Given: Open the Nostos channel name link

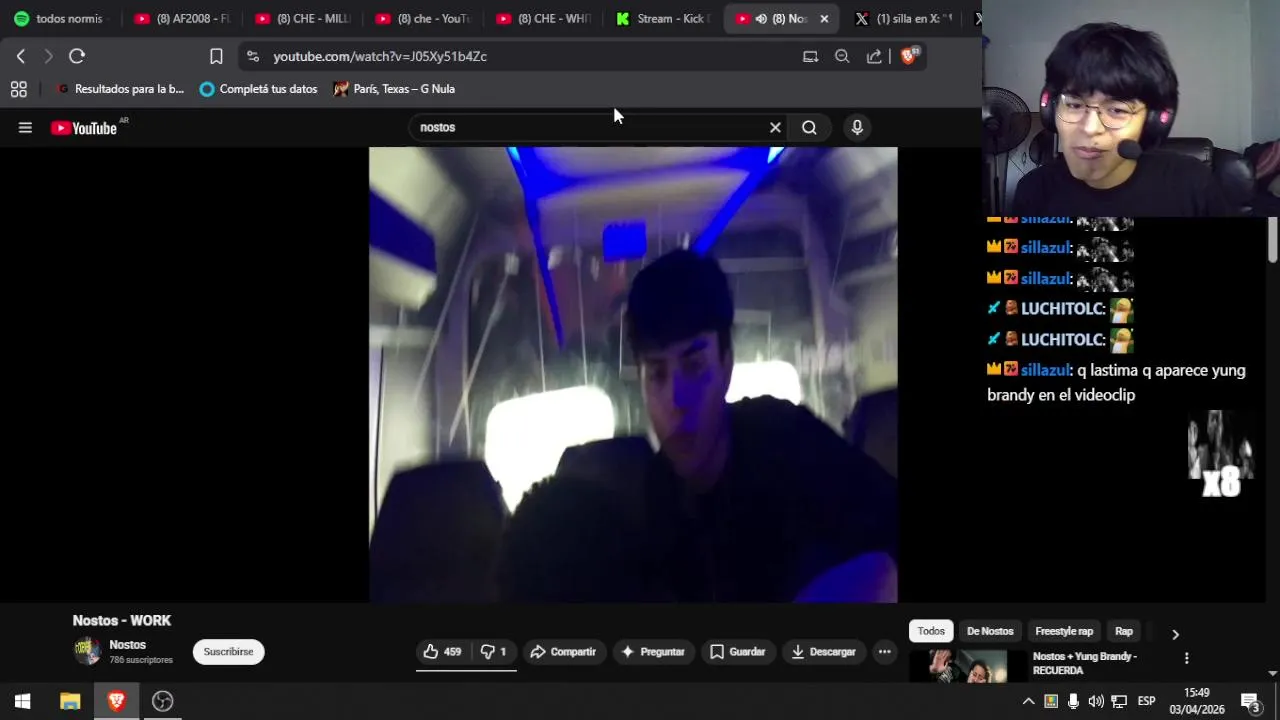Looking at the screenshot, I should click(128, 645).
